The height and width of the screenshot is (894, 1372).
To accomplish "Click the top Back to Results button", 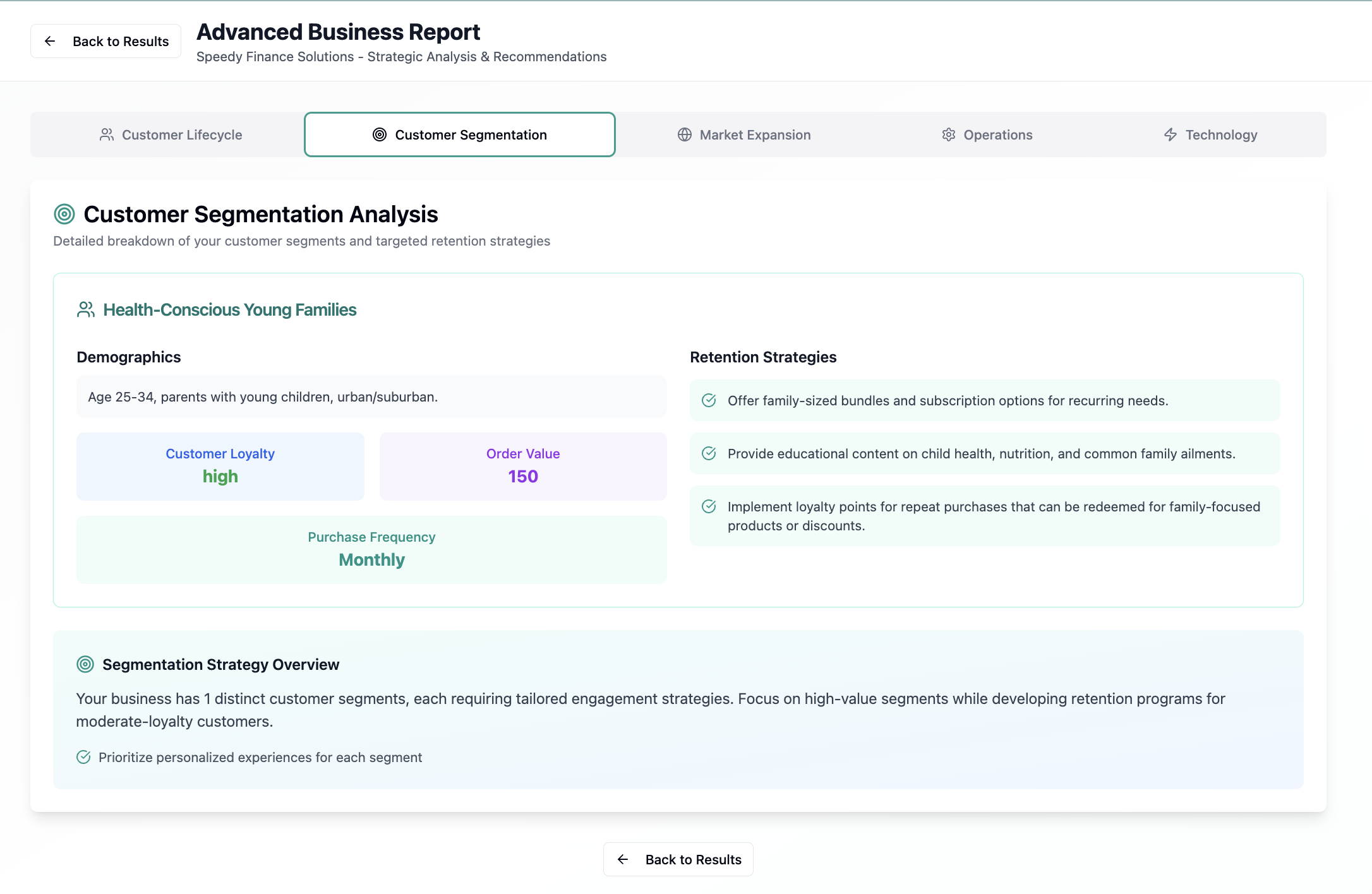I will click(106, 42).
